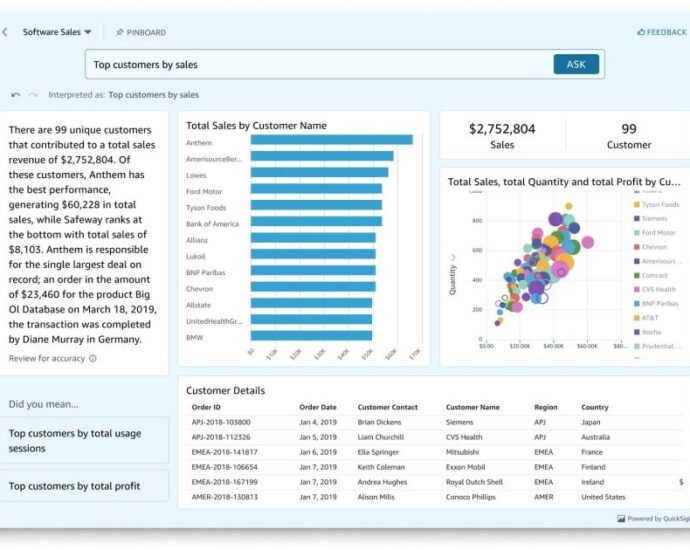Click the Lowes bar in sales chart

319,172
